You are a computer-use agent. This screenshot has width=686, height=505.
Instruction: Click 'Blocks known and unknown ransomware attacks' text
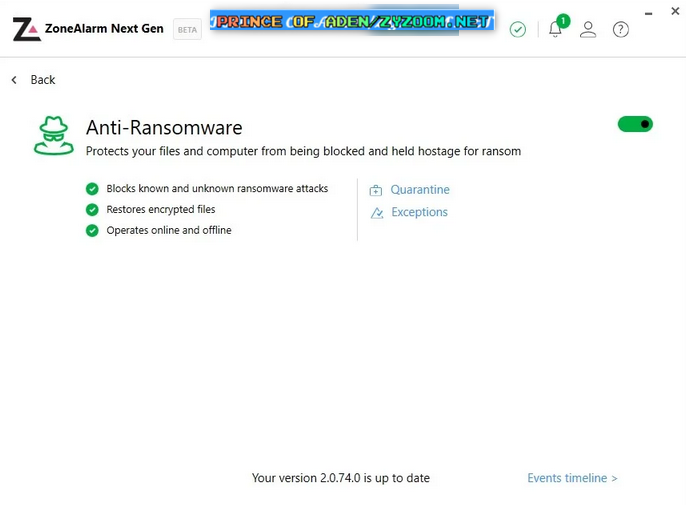point(217,189)
